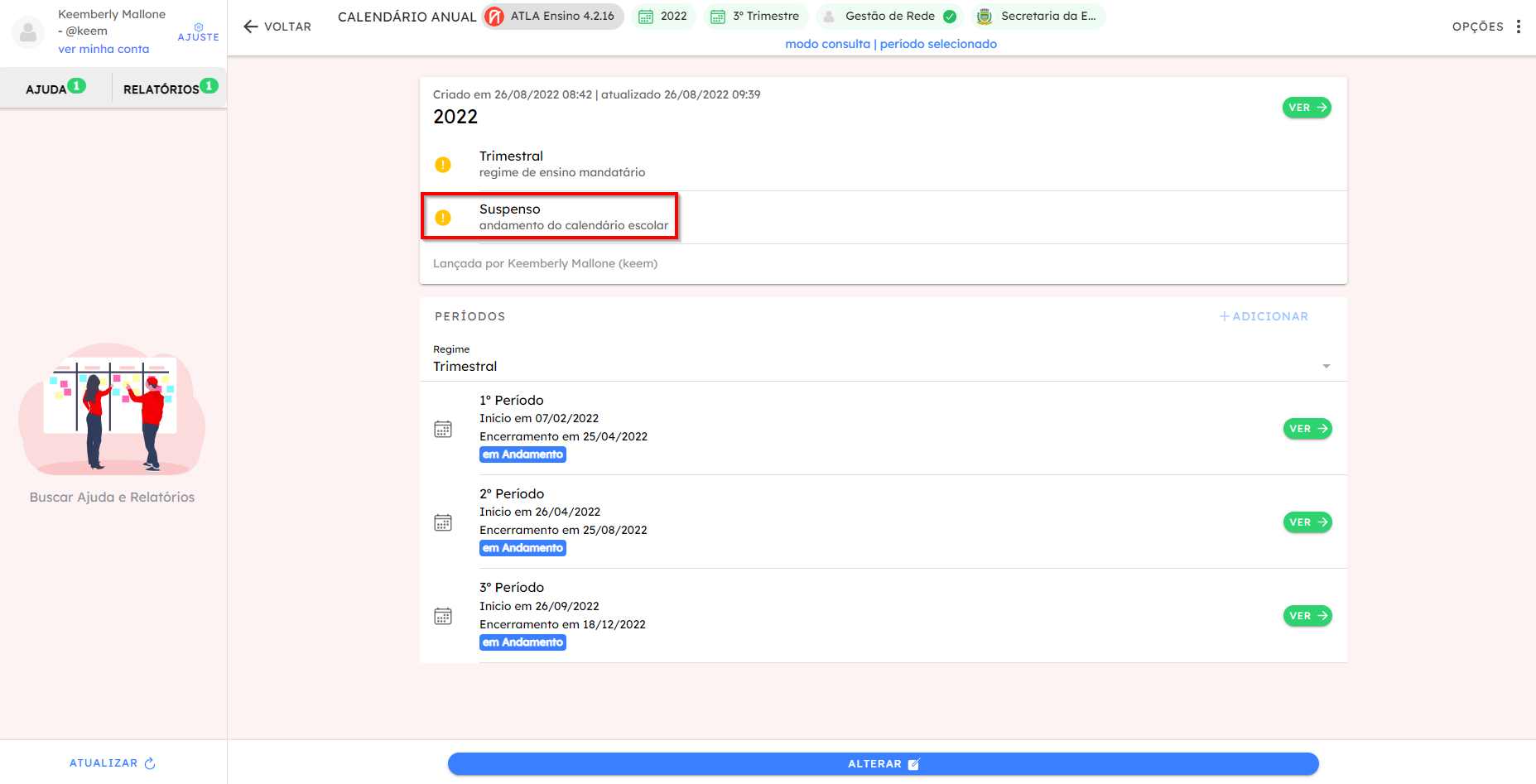Open the Secretaria da E... chip
The height and width of the screenshot is (784, 1536).
point(1038,17)
